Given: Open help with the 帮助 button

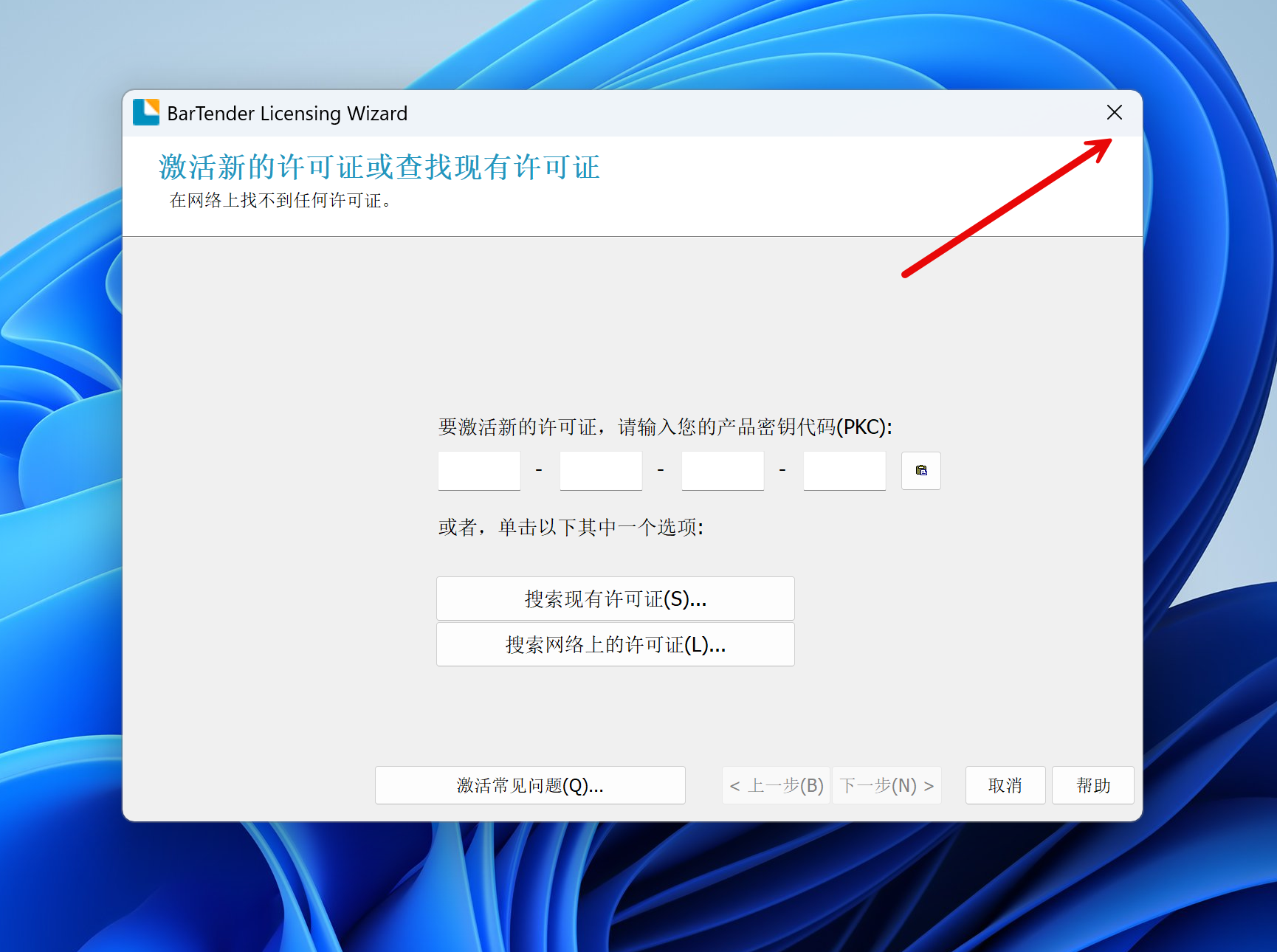Looking at the screenshot, I should tap(1092, 785).
